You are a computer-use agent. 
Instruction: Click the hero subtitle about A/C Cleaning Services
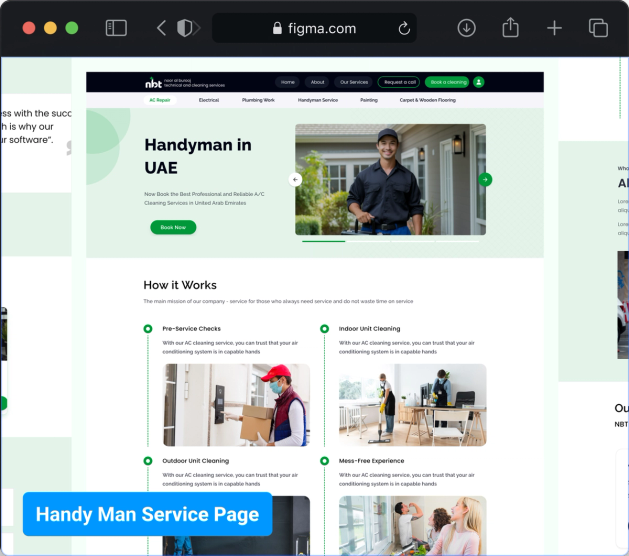point(204,199)
